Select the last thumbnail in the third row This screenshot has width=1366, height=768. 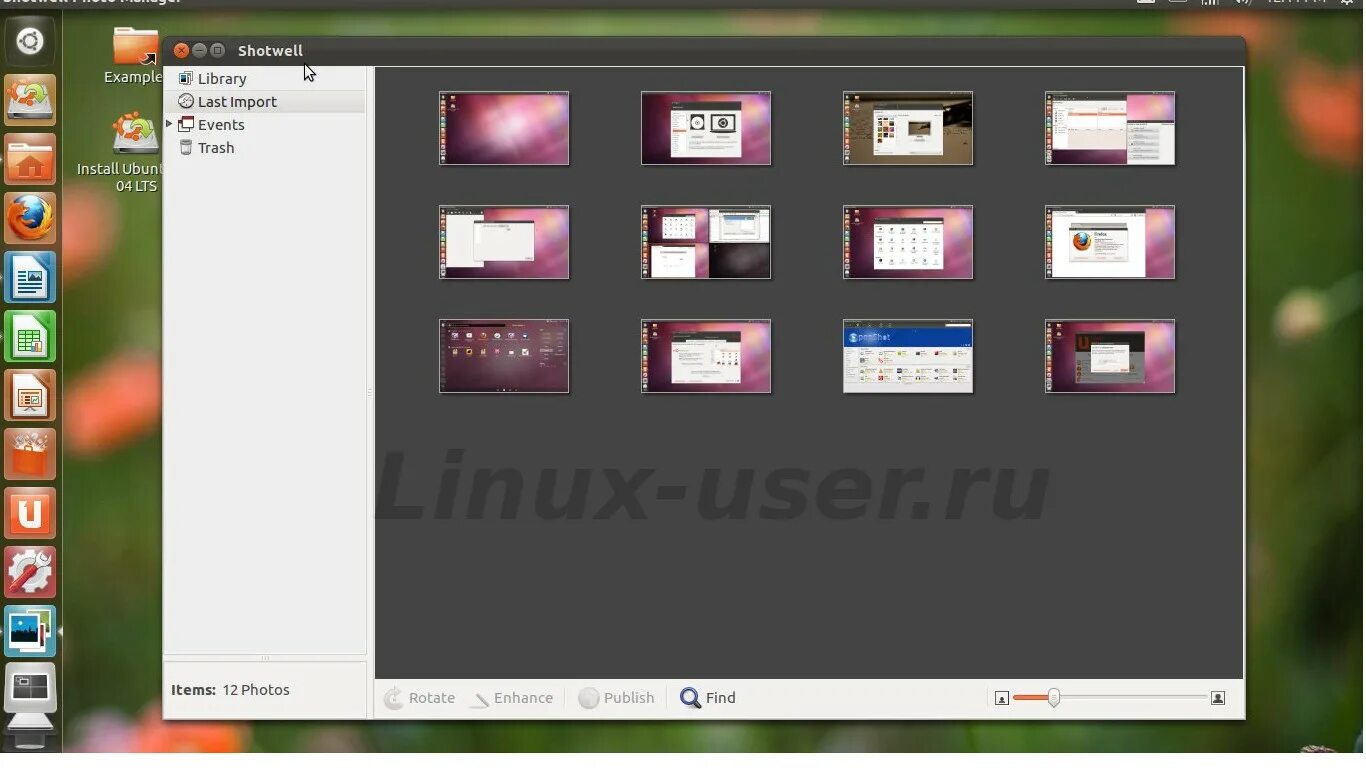tap(1110, 356)
